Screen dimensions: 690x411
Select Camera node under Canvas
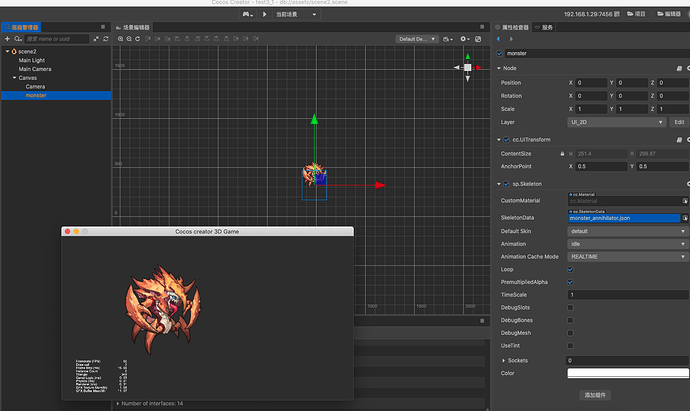point(35,87)
